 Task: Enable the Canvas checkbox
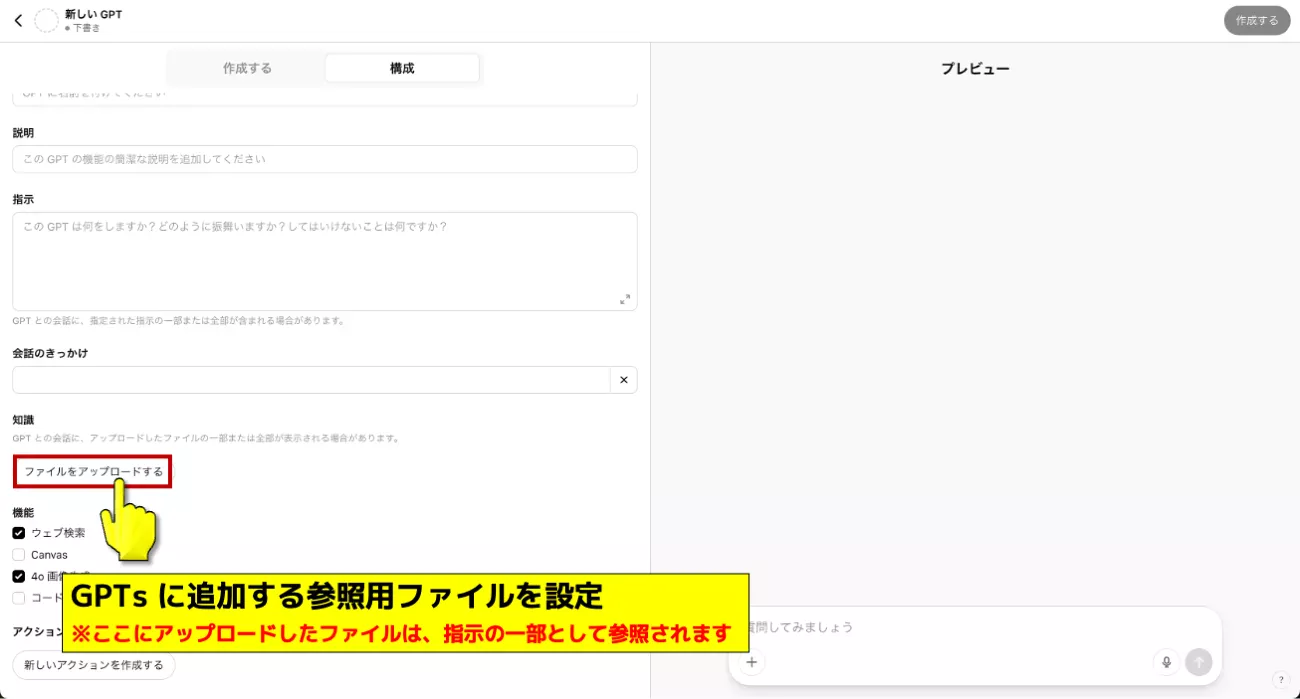tap(19, 555)
